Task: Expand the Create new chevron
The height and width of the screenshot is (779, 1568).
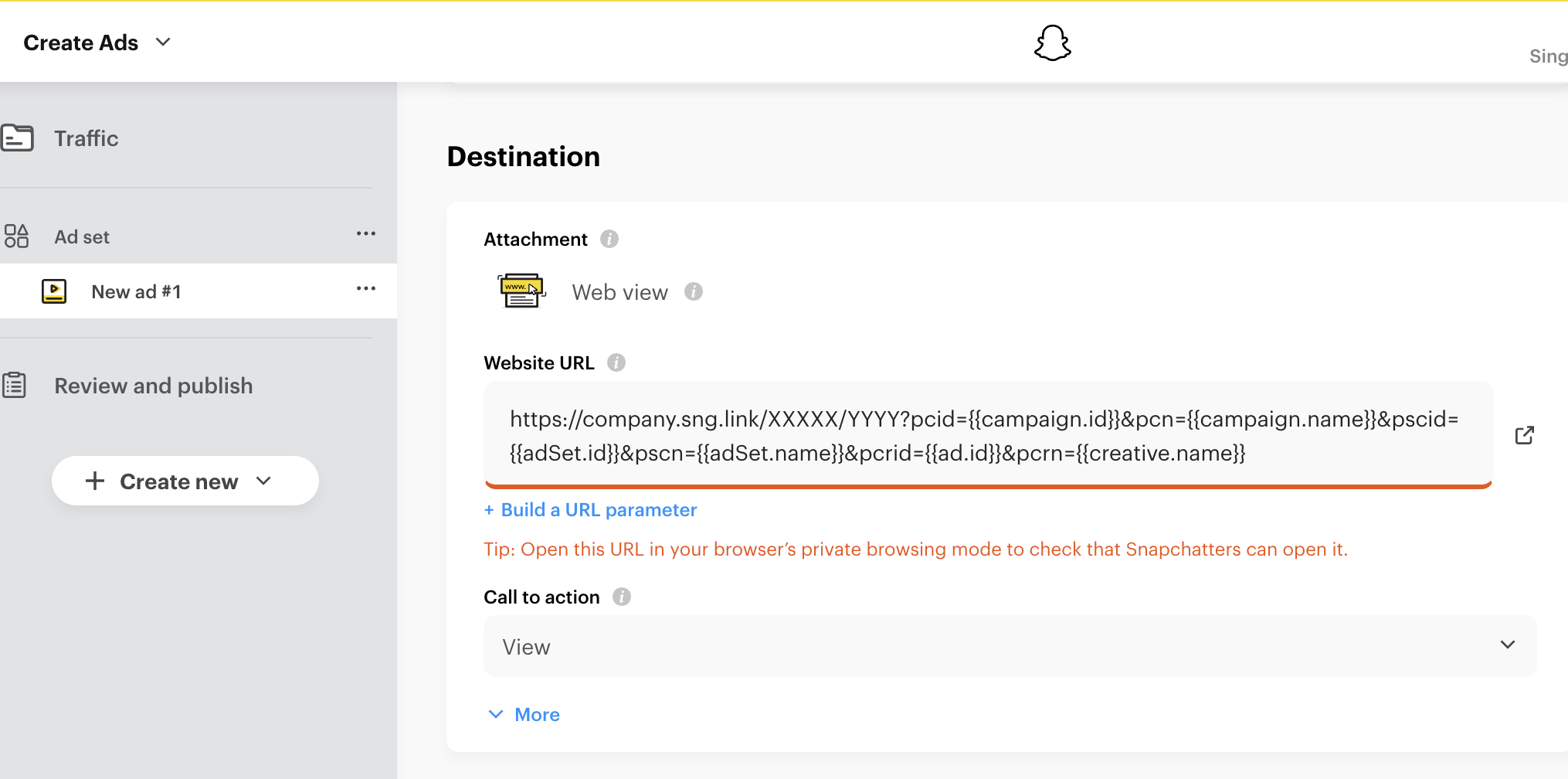Action: pyautogui.click(x=263, y=481)
